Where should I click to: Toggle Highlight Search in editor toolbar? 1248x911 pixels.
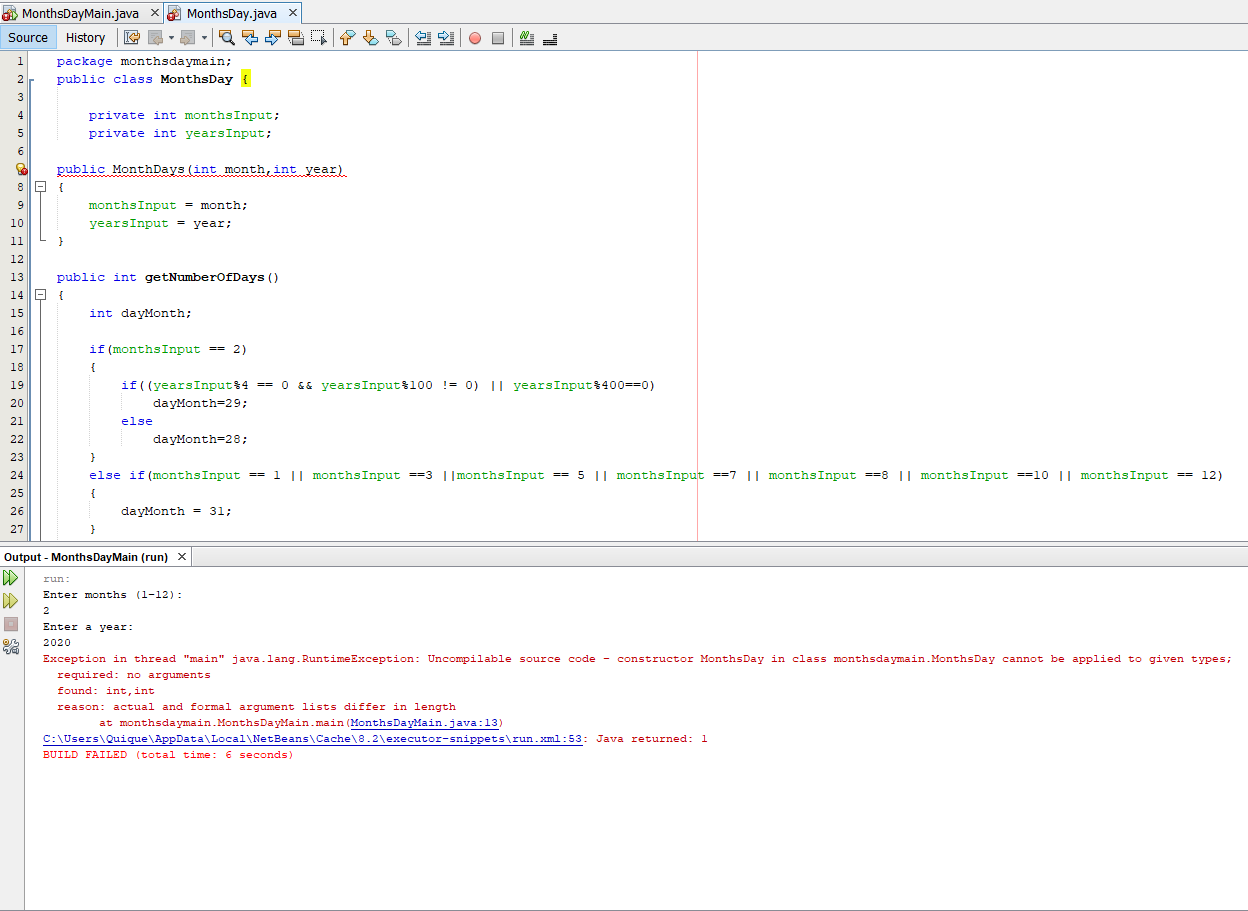click(x=296, y=38)
